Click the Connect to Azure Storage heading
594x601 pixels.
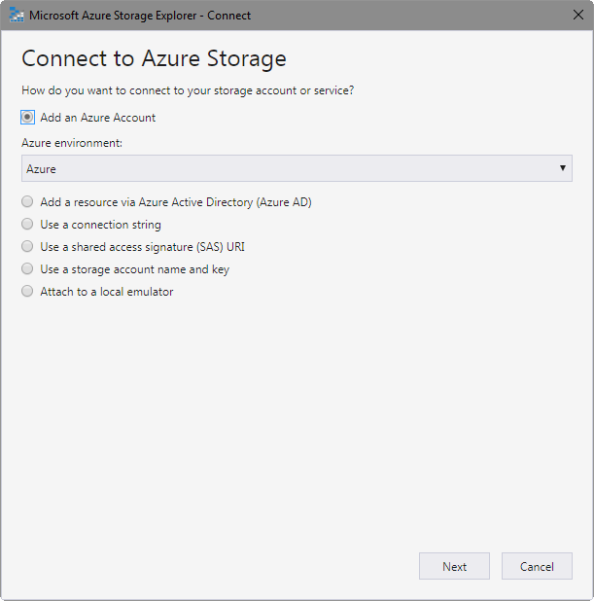154,59
